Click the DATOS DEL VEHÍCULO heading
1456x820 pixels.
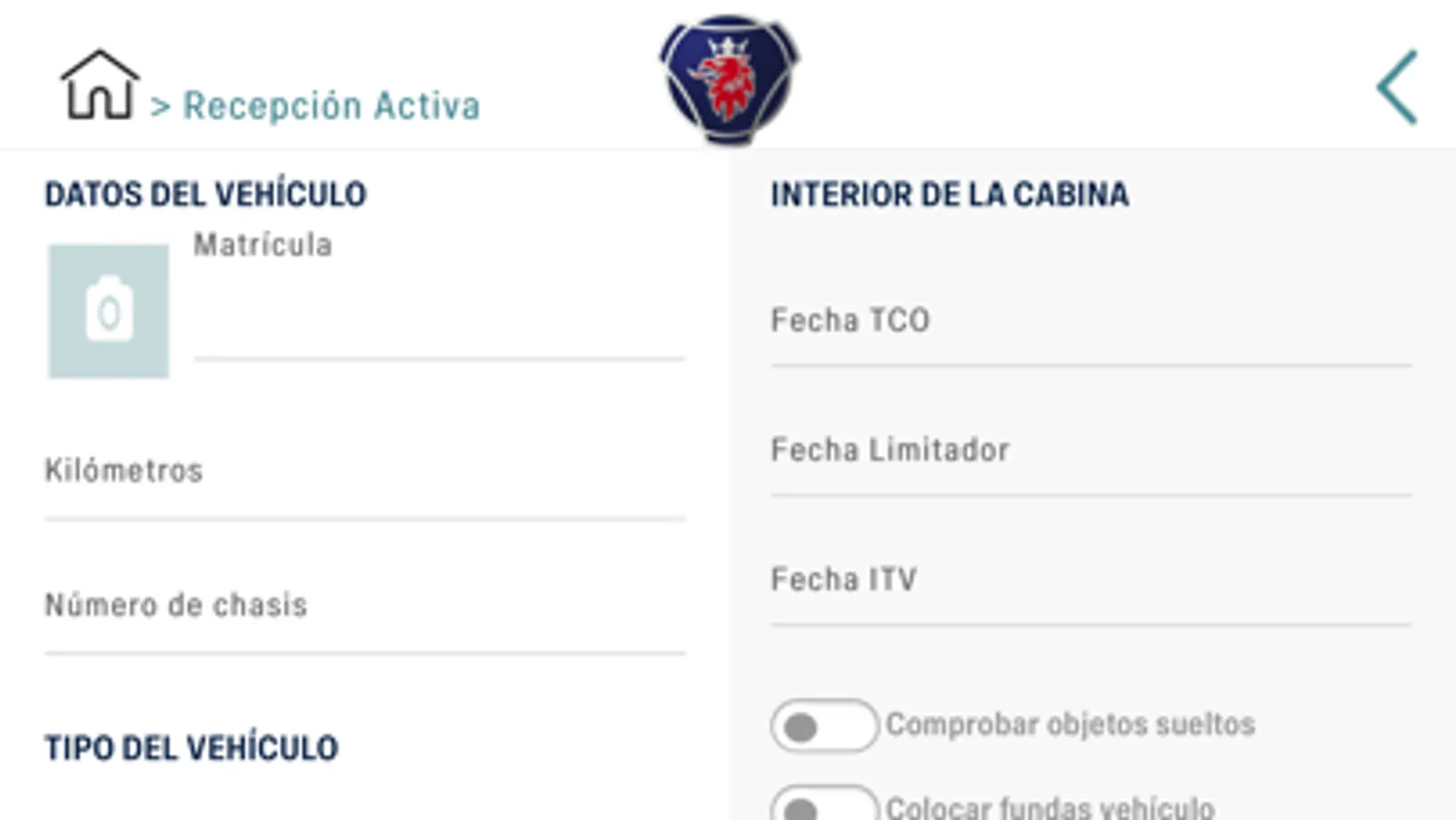206,194
